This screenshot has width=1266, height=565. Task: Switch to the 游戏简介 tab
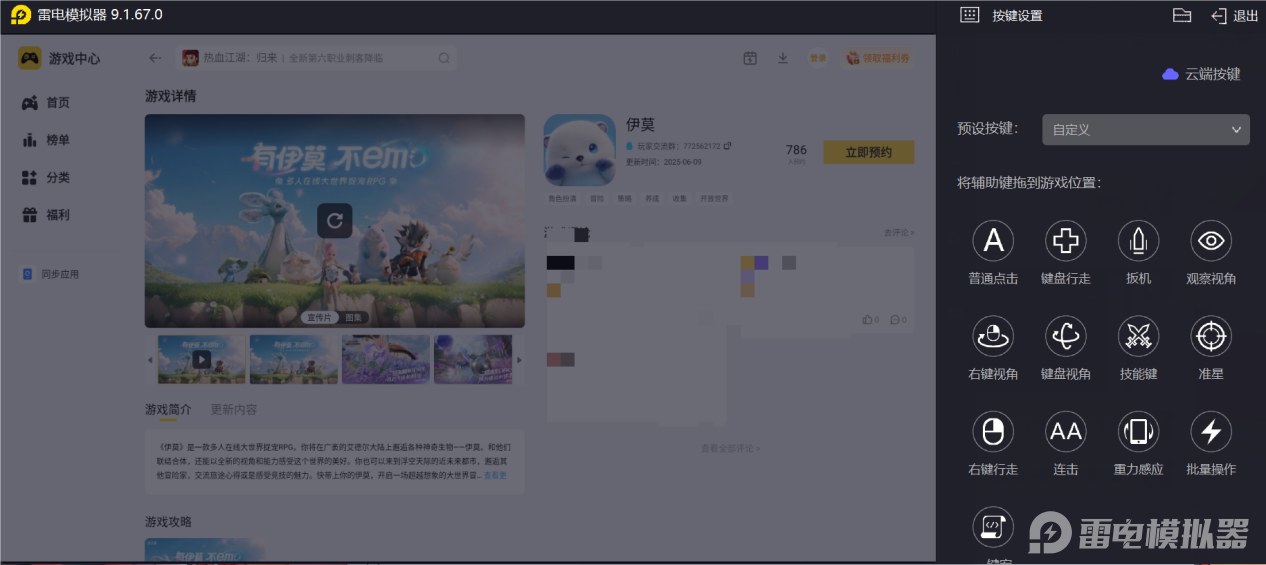(x=168, y=409)
